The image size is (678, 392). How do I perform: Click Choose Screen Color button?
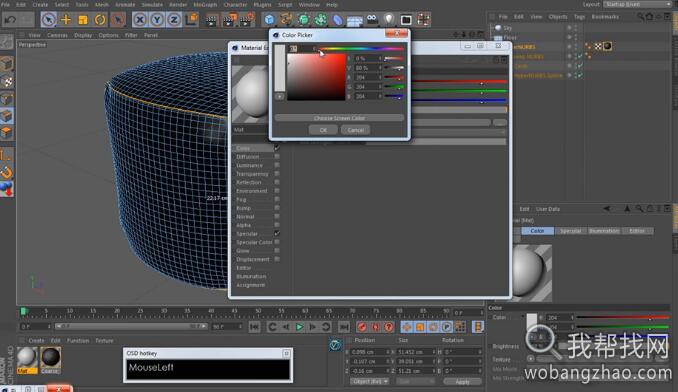(x=339, y=118)
